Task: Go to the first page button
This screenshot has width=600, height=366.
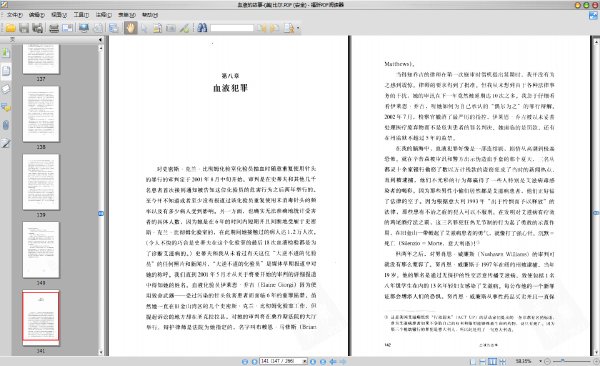Action: (245, 361)
